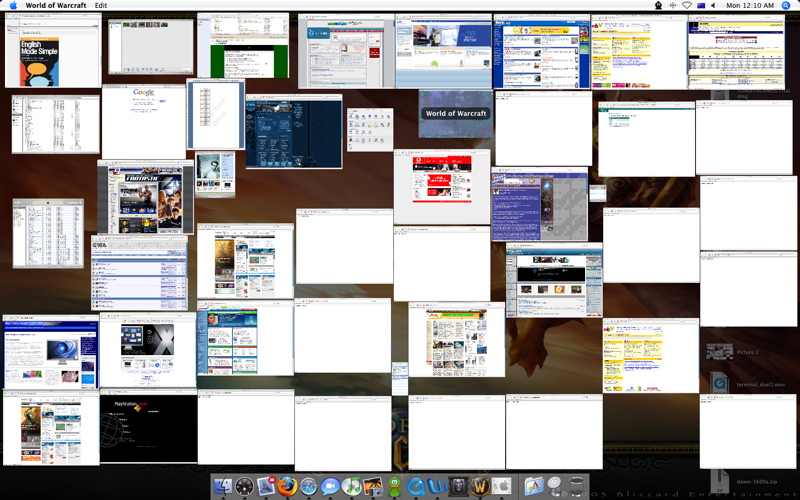Open the flag input source menu
The height and width of the screenshot is (500, 800).
[x=701, y=6]
